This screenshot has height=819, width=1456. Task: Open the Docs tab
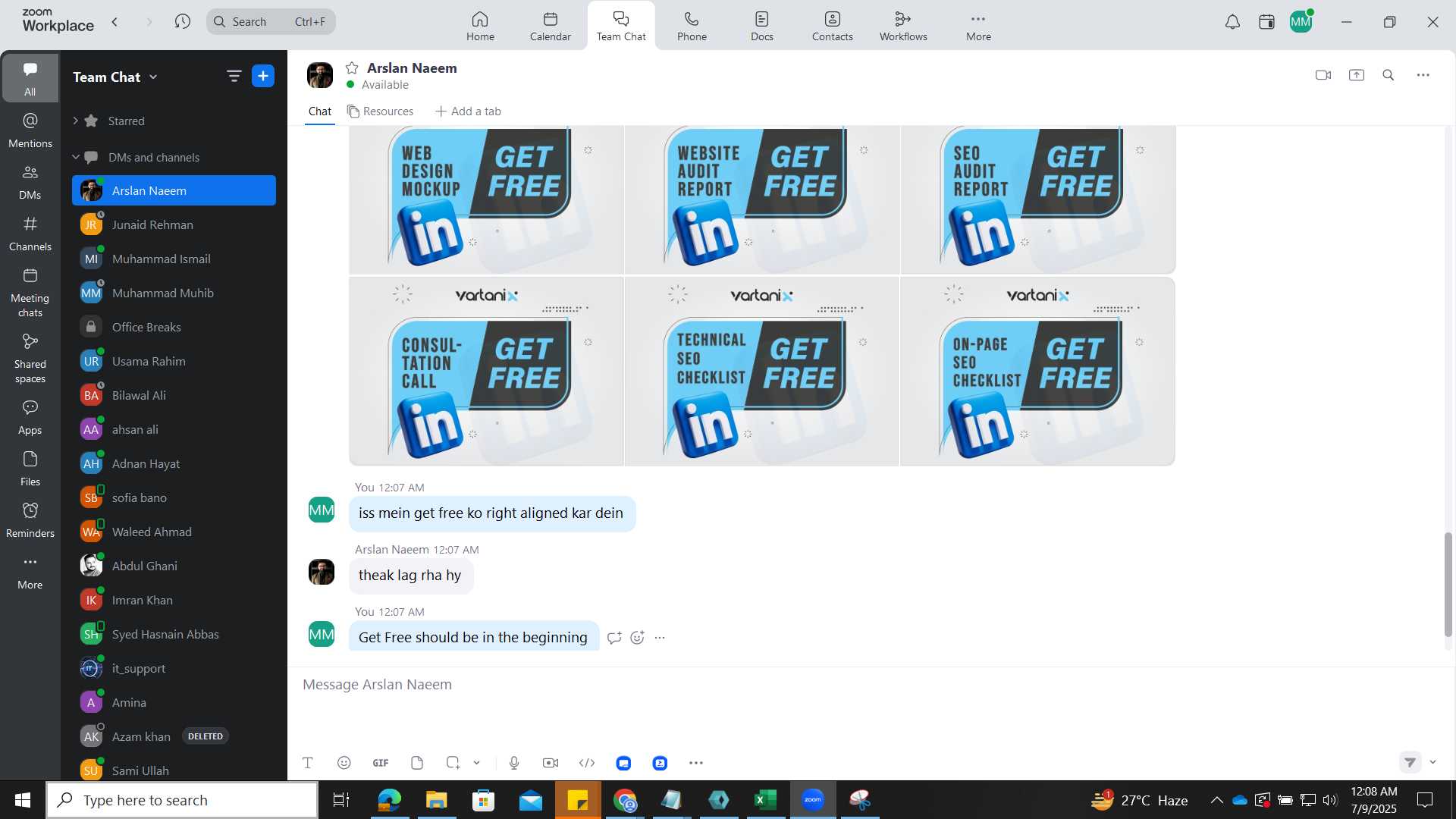(762, 26)
